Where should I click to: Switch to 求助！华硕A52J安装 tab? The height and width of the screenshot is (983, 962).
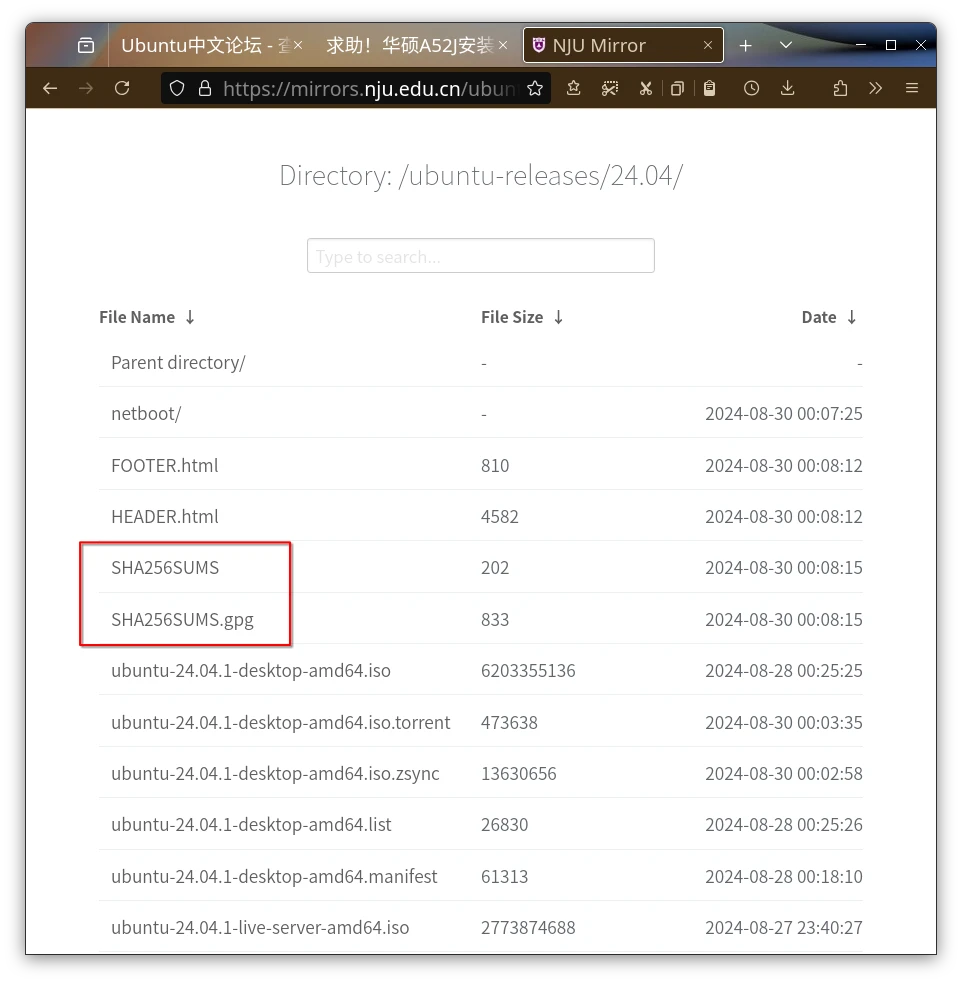[410, 45]
